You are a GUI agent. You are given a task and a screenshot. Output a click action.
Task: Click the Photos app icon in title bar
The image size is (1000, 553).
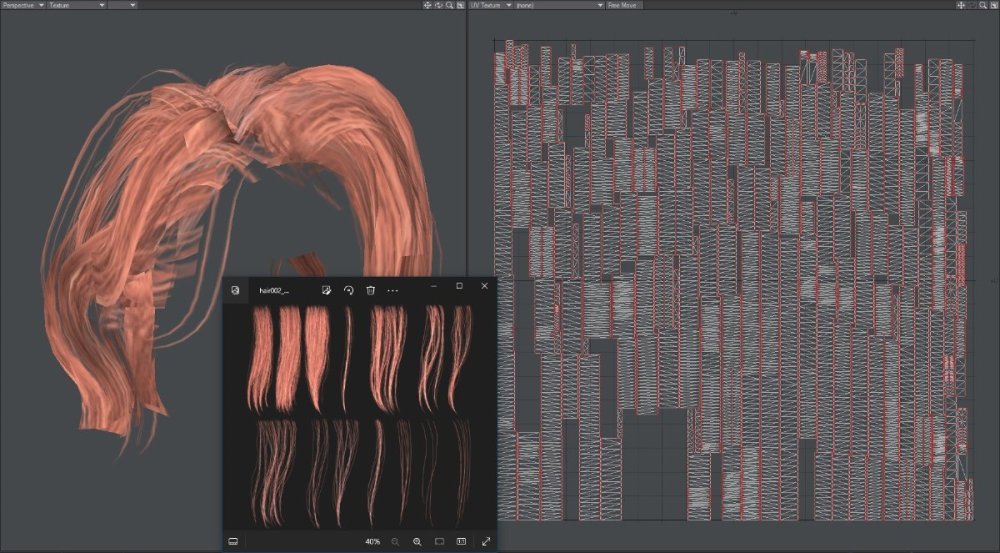click(235, 290)
